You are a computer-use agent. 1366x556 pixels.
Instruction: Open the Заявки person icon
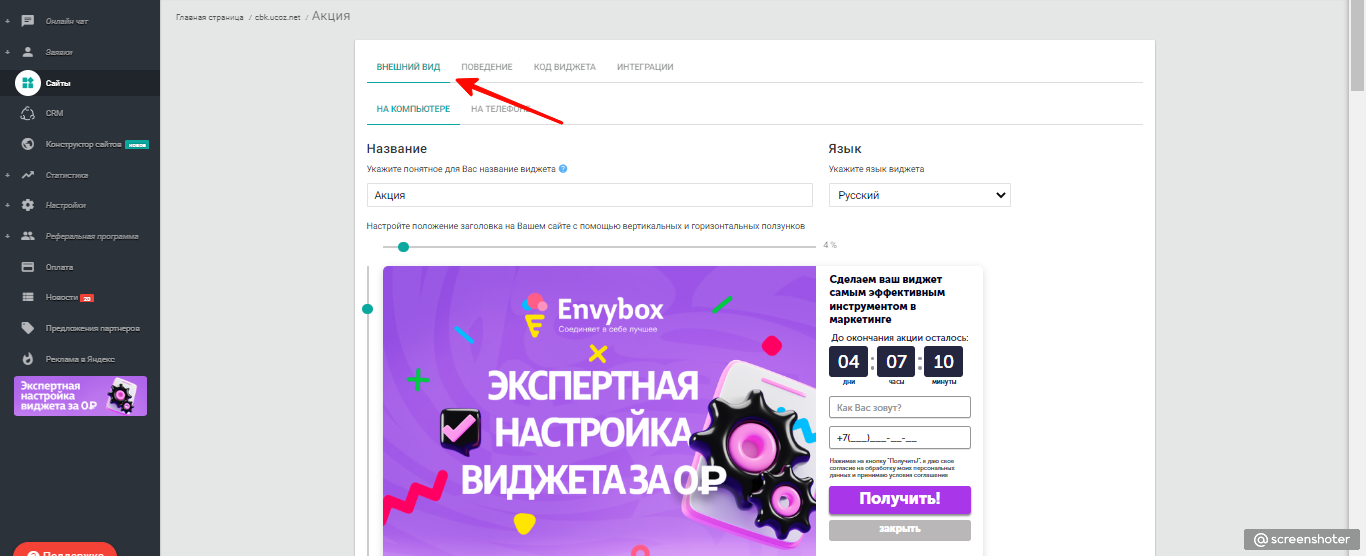[28, 51]
